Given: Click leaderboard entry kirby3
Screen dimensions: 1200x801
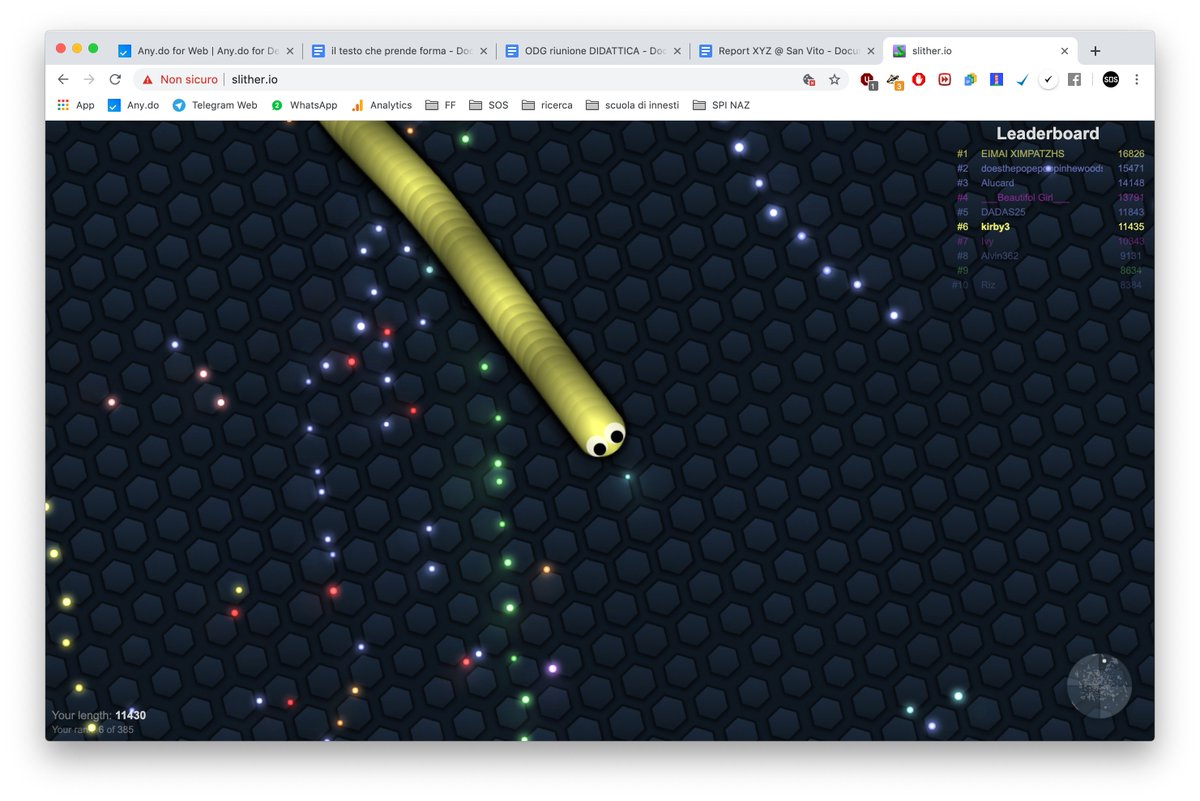Looking at the screenshot, I should click(995, 227).
